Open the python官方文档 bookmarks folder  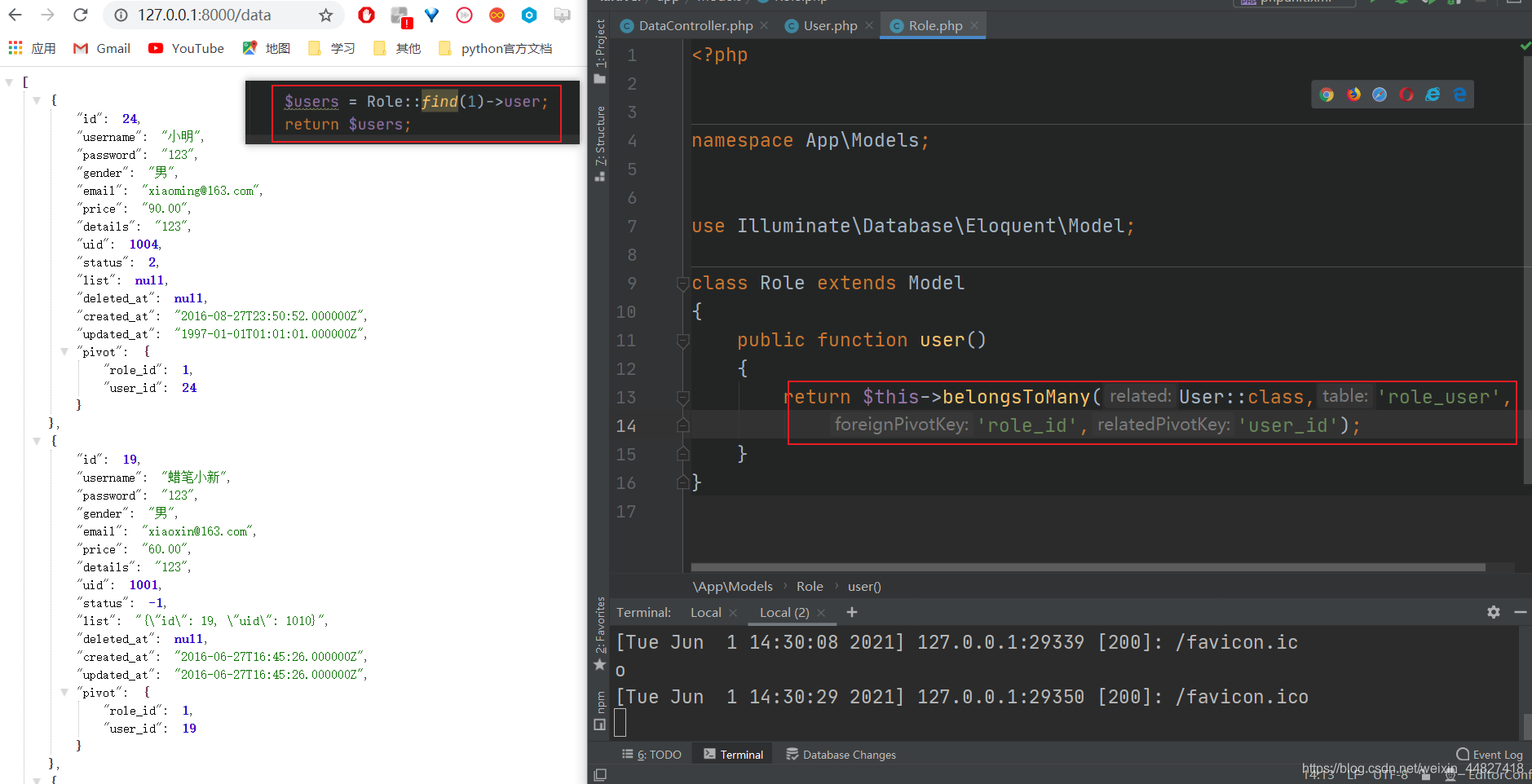[x=496, y=48]
